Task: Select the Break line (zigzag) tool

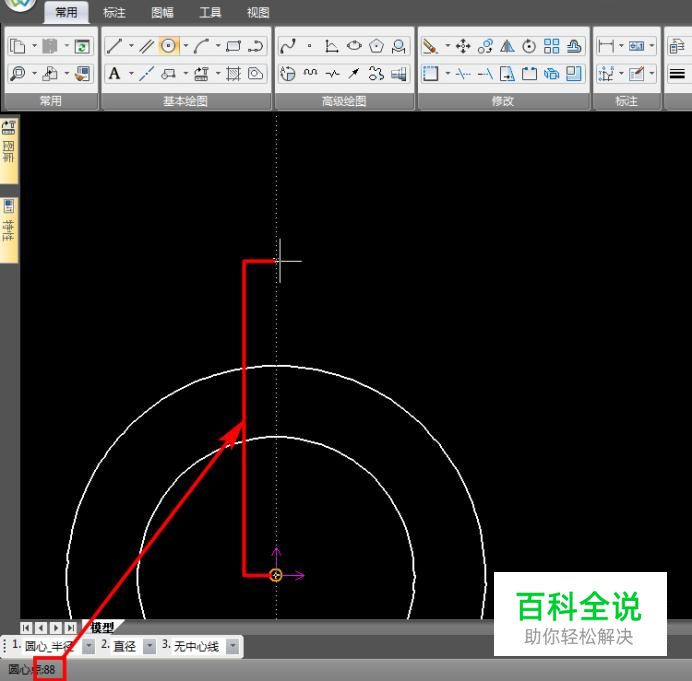Action: pyautogui.click(x=332, y=73)
